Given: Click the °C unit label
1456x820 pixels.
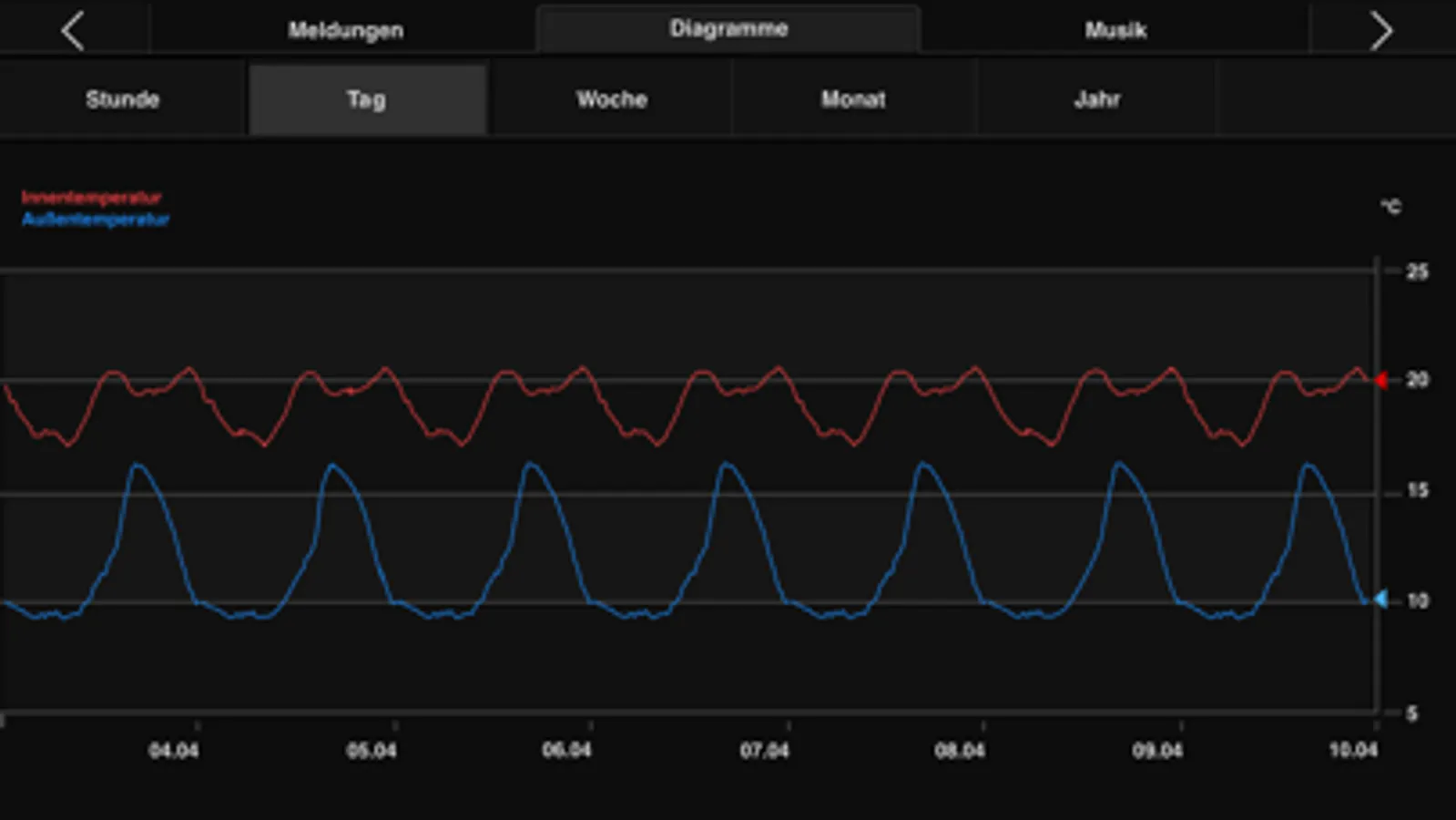Looking at the screenshot, I should click(x=1390, y=207).
